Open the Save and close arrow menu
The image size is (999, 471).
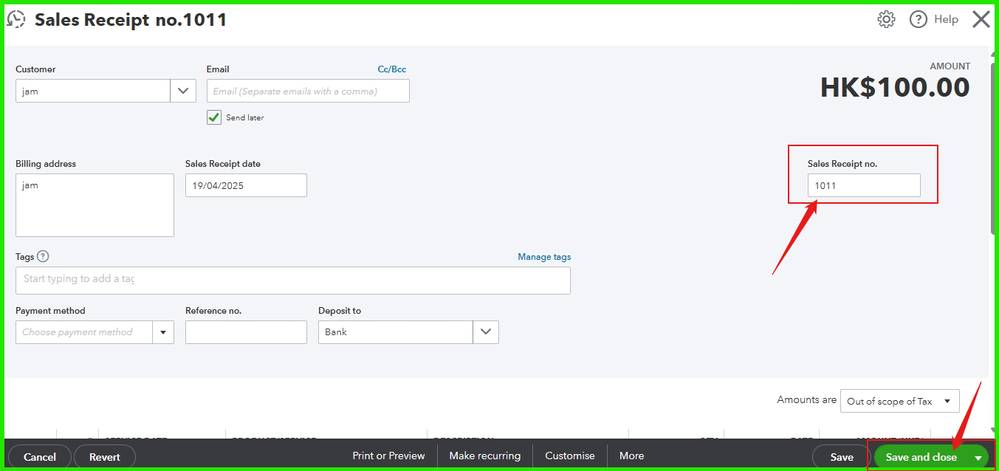[x=978, y=458]
